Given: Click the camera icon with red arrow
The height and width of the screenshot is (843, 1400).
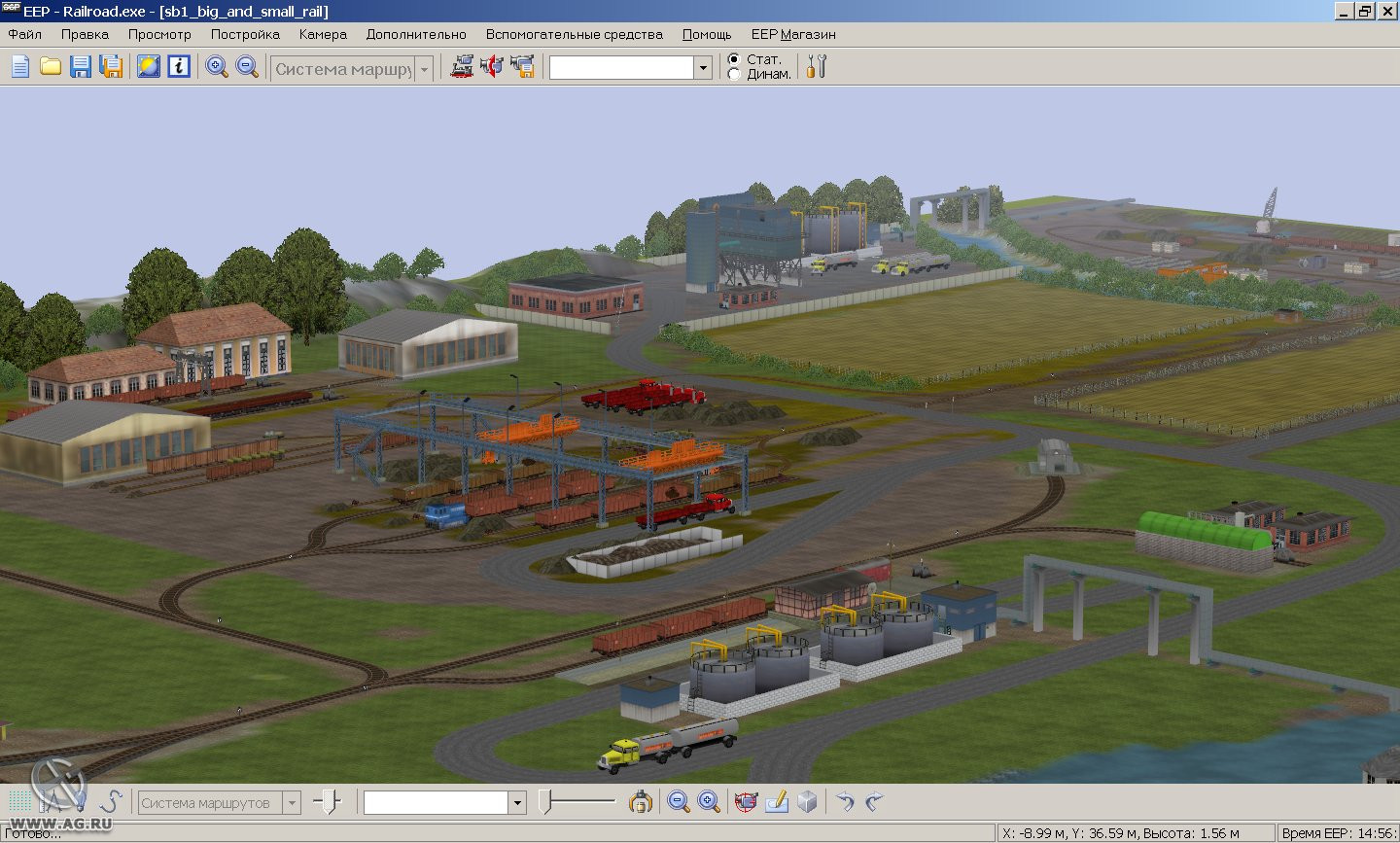Looking at the screenshot, I should click(x=492, y=66).
